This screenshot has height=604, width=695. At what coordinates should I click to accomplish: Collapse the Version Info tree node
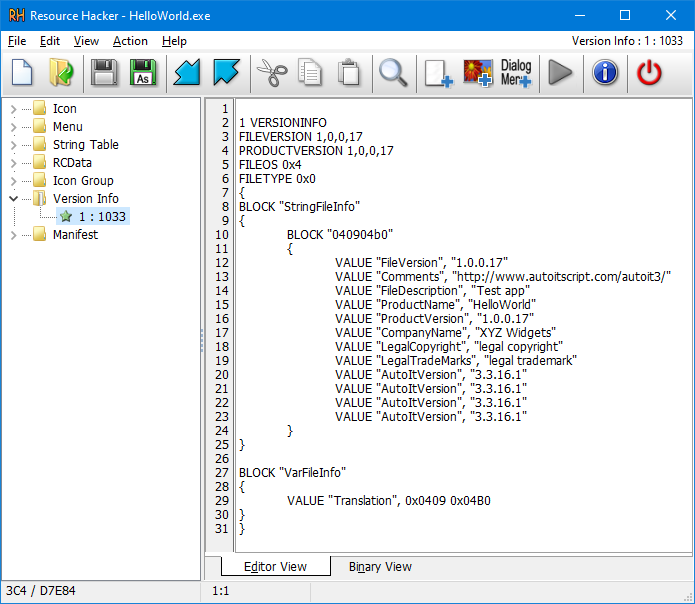tap(13, 199)
